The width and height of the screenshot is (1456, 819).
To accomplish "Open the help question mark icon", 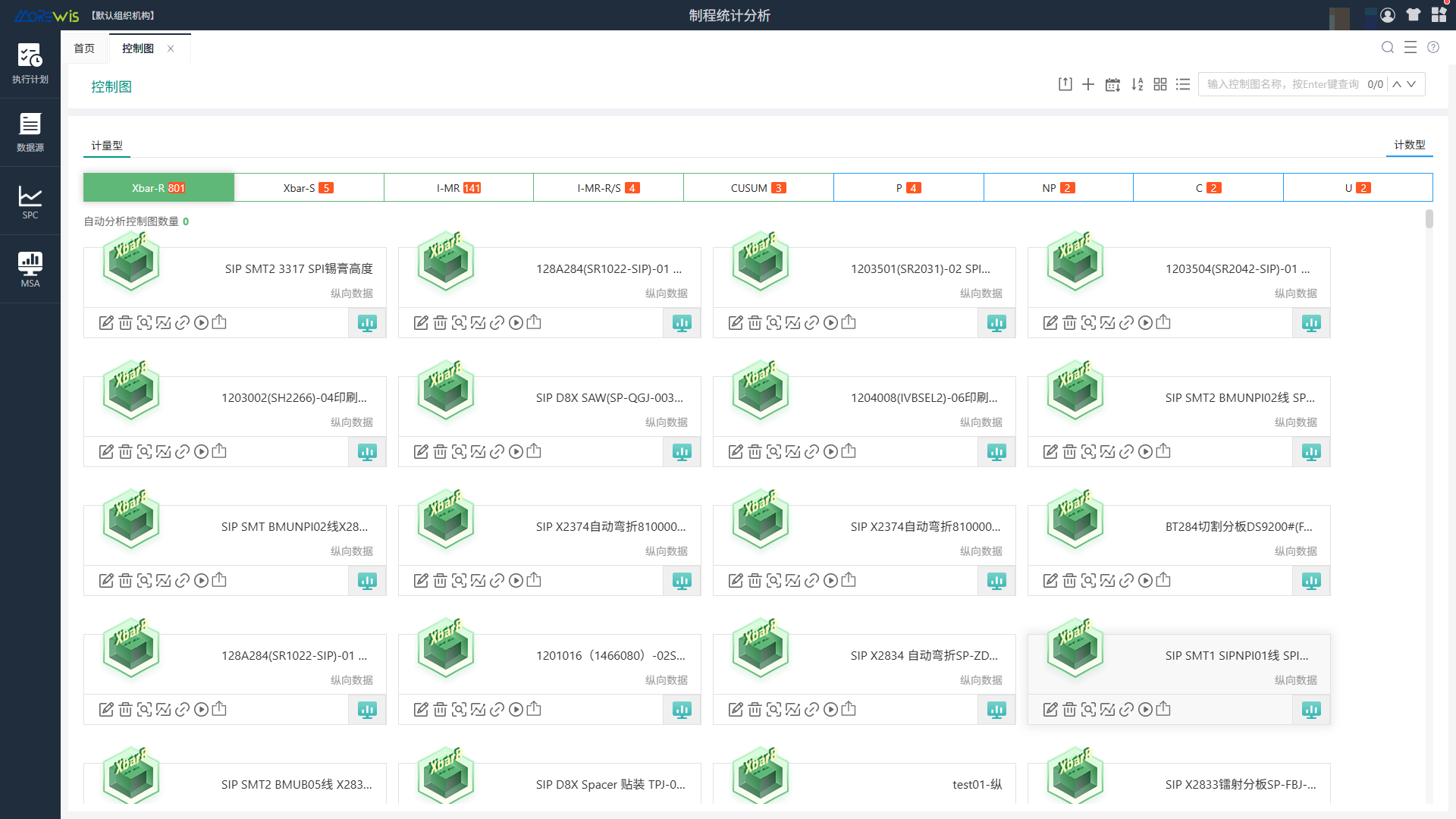I will pos(1433,47).
